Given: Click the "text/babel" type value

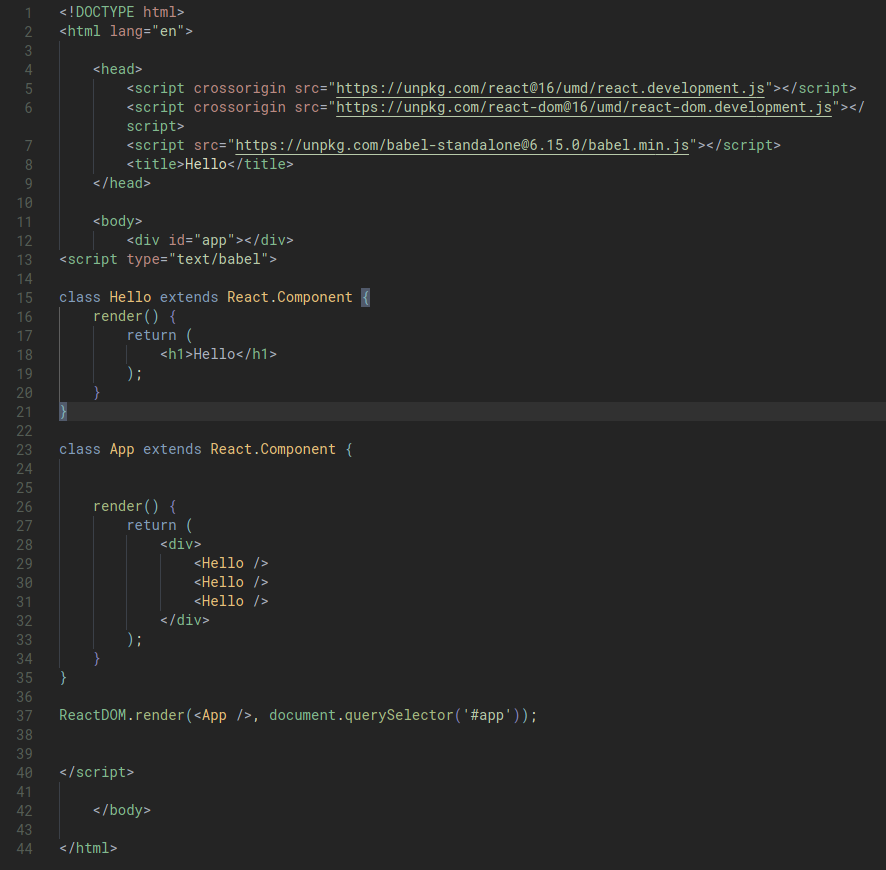Looking at the screenshot, I should (219, 259).
